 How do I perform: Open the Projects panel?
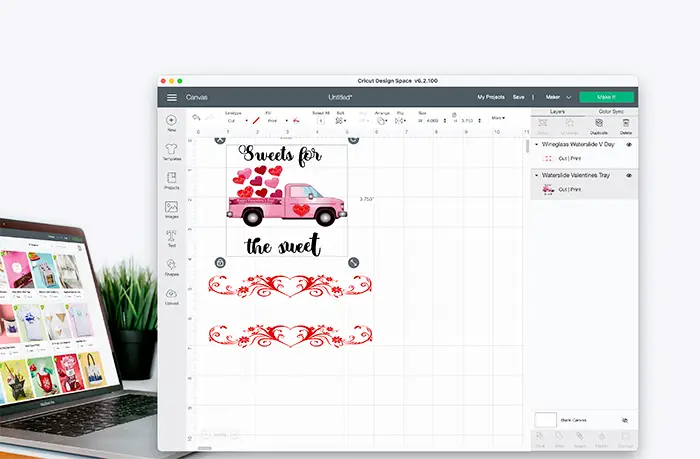[x=171, y=178]
